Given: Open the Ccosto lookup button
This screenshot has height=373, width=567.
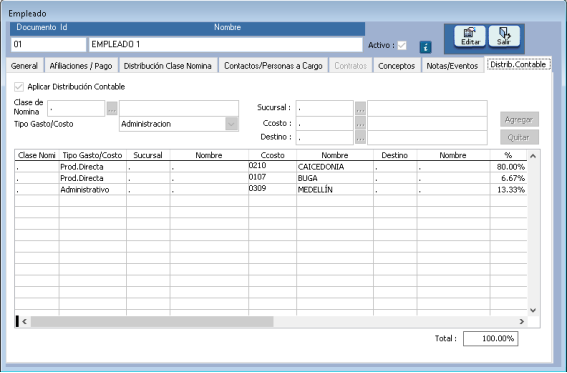Looking at the screenshot, I should click(360, 124).
